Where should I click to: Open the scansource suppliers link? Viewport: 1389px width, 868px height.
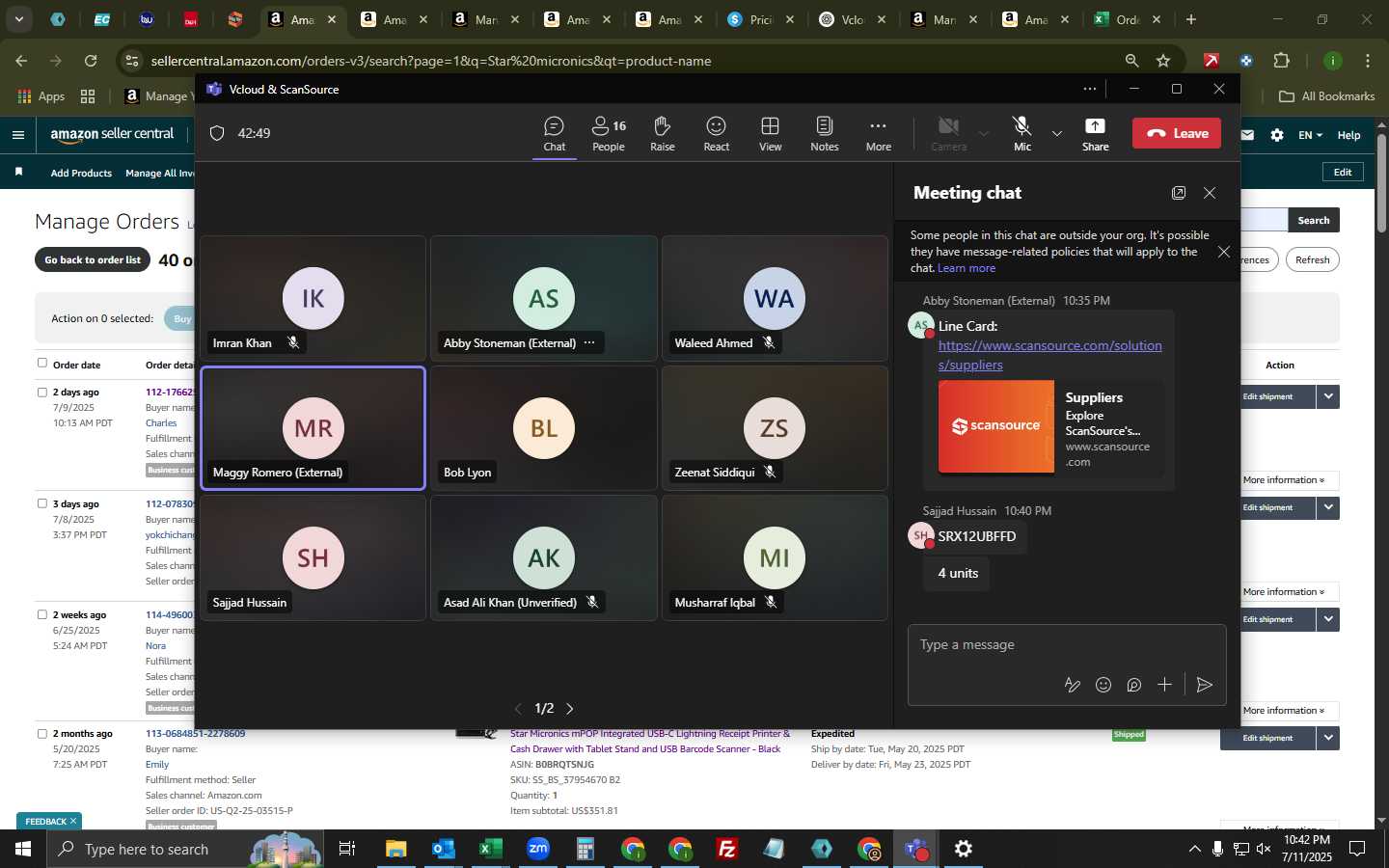1049,355
